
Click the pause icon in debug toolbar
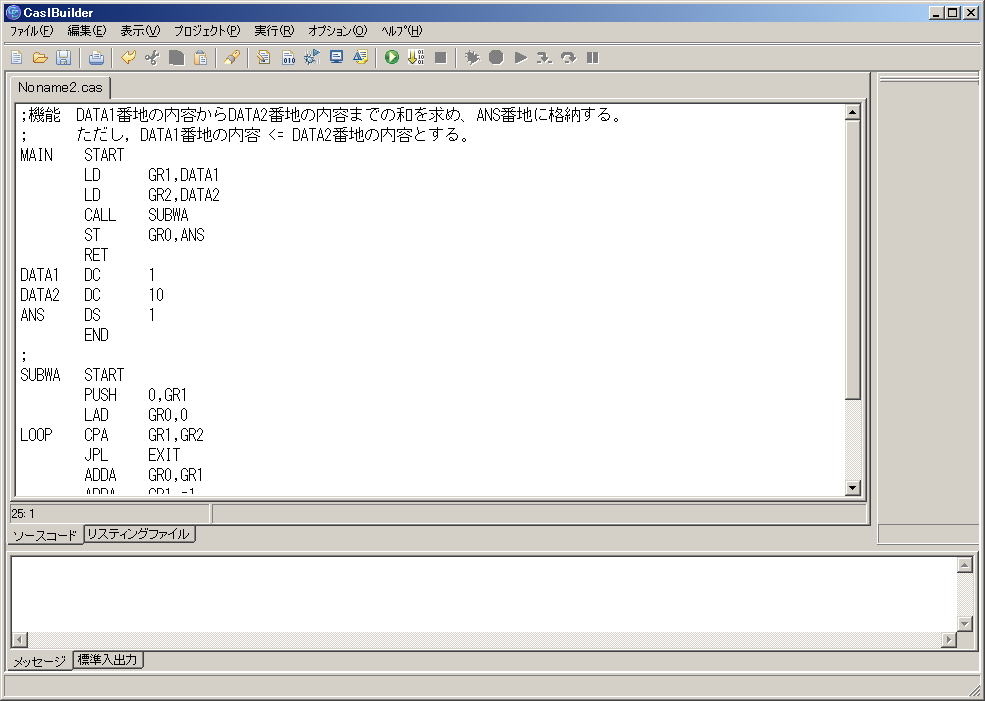point(592,58)
